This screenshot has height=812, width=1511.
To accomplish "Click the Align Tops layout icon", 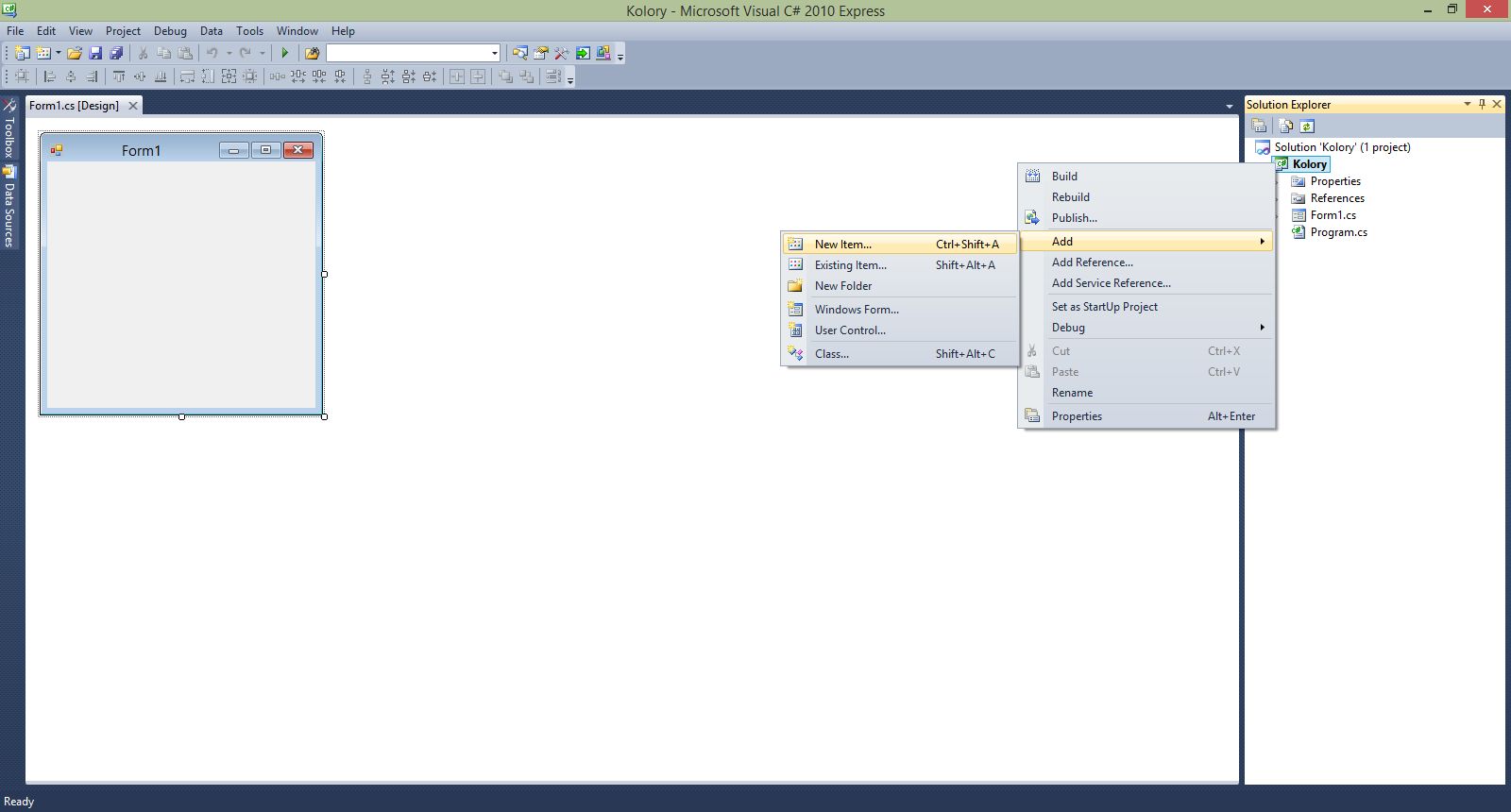I will (x=119, y=76).
